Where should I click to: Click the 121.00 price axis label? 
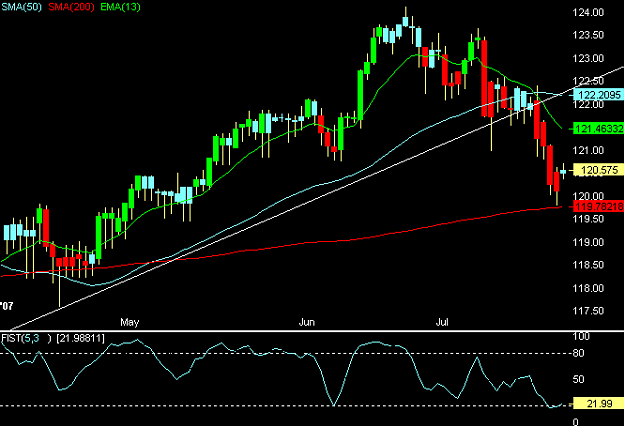click(x=588, y=150)
